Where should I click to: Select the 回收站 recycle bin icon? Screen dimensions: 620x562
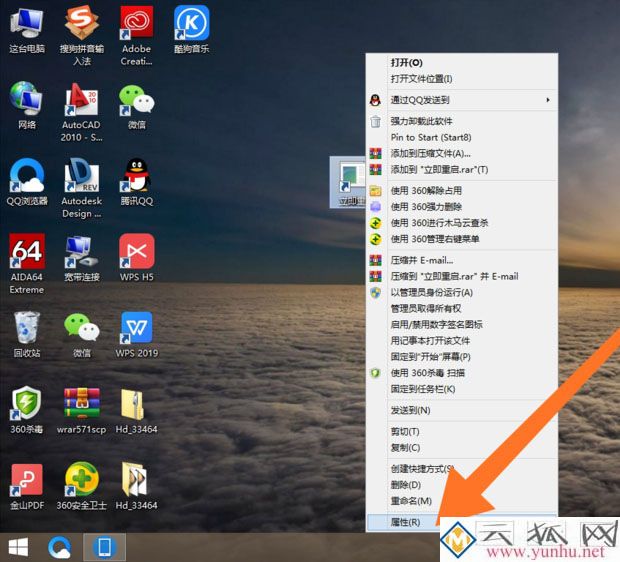coord(26,335)
